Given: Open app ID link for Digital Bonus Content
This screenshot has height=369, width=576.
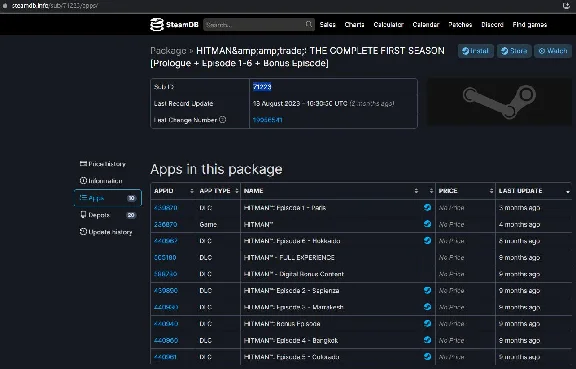Looking at the screenshot, I should click(166, 274).
